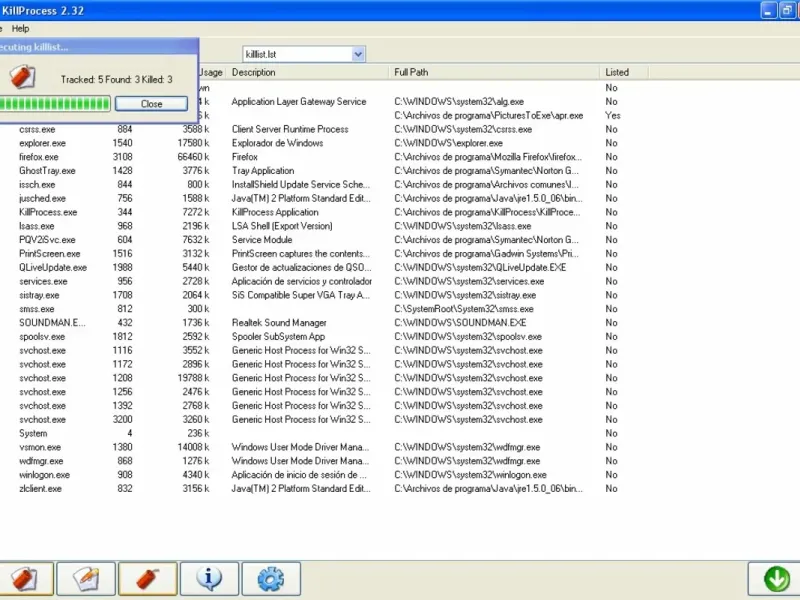The height and width of the screenshot is (600, 800).
Task: Sort by Listed column header
Action: click(624, 72)
